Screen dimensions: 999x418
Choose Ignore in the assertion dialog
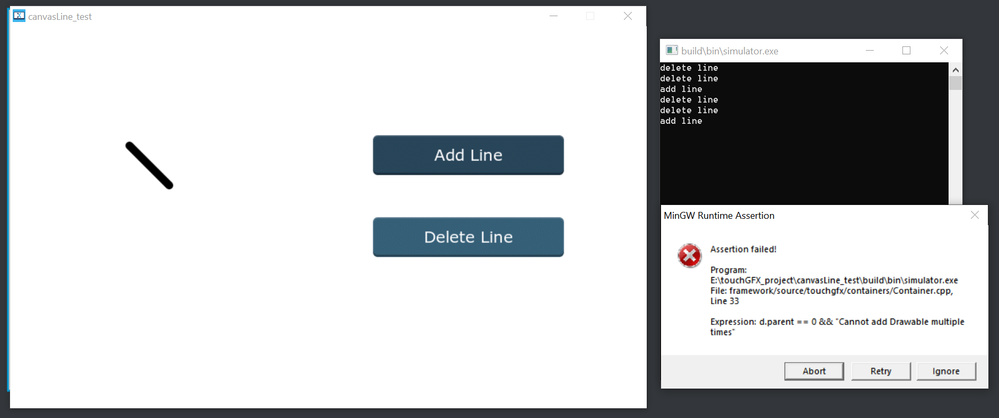947,371
